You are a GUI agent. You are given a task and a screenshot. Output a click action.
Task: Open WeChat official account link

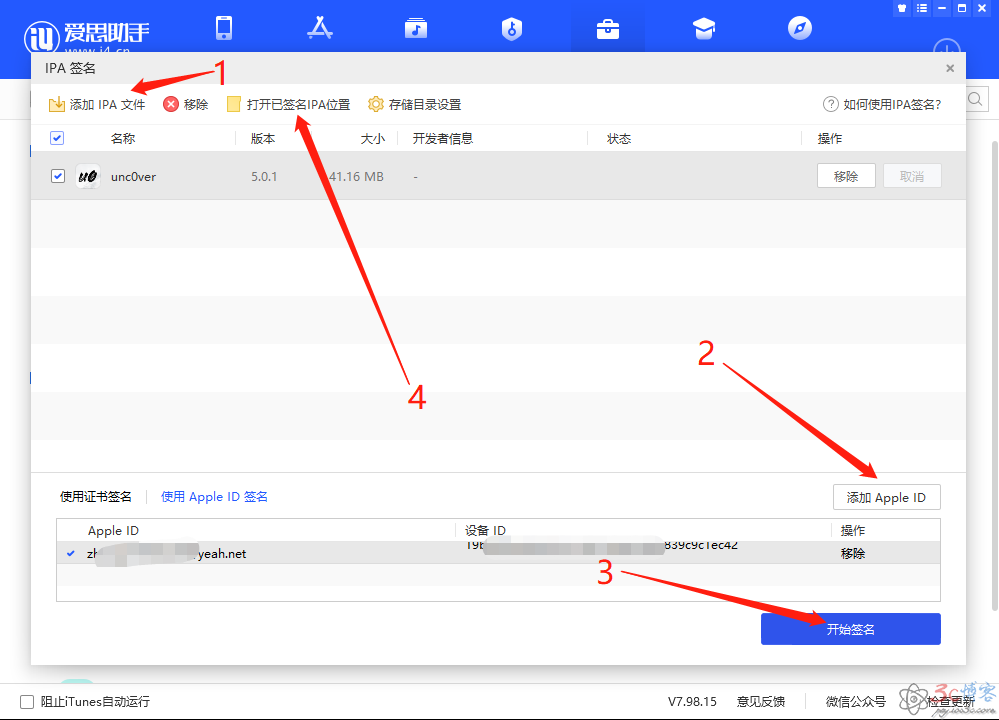point(856,702)
